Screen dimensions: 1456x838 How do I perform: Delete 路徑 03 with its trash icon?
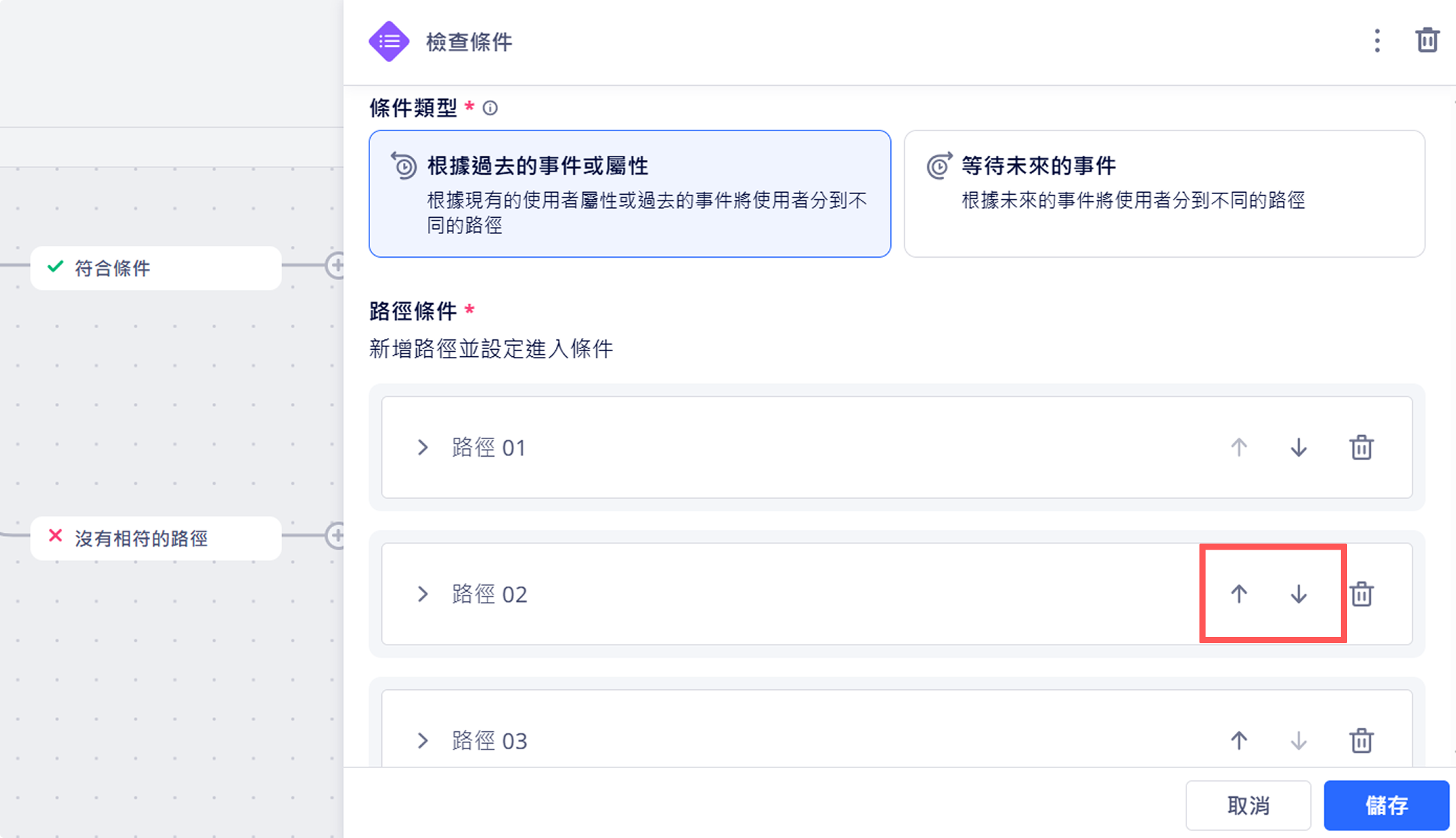(x=1361, y=740)
